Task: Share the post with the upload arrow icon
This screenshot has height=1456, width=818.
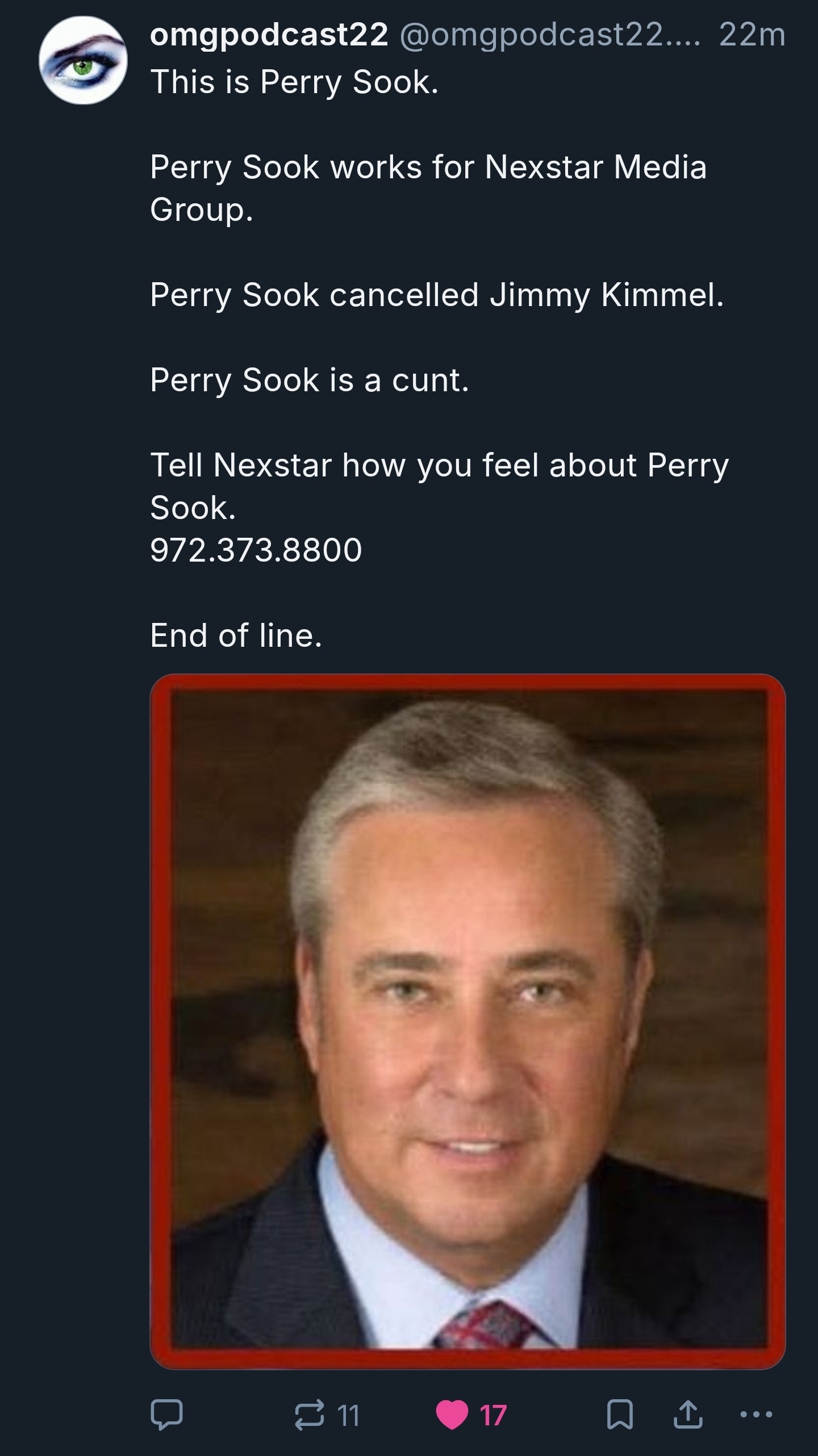Action: point(688,1414)
